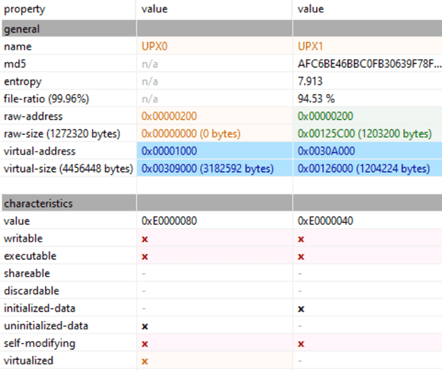Click the "writable" property label
The height and width of the screenshot is (371, 442).
click(23, 238)
